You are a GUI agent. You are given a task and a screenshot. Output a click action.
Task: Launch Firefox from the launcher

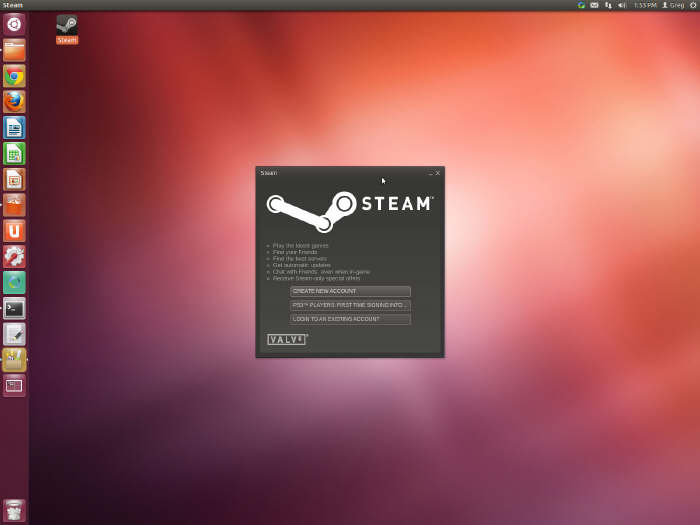[14, 102]
